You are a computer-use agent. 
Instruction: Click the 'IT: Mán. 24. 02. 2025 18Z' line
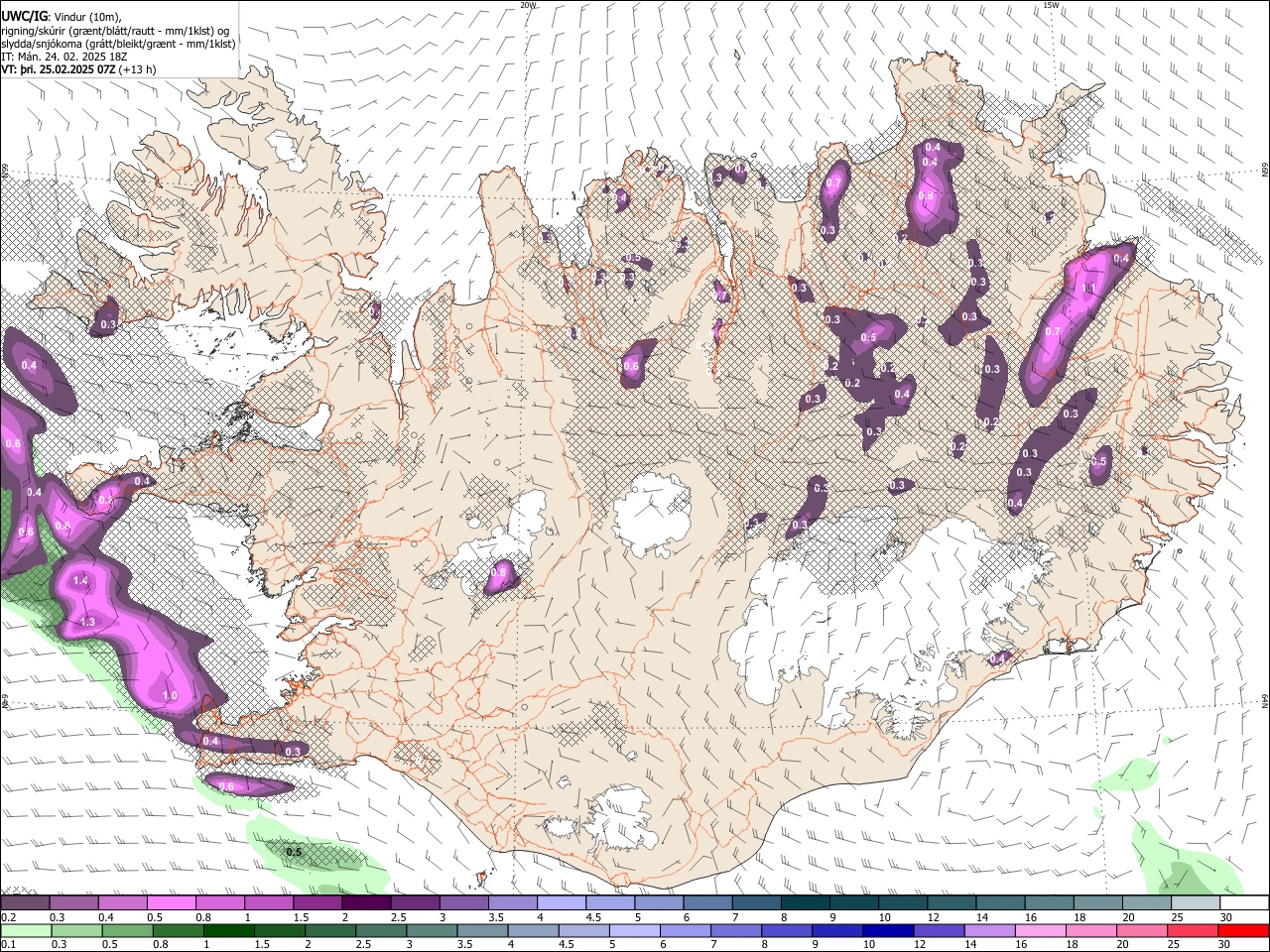point(64,57)
